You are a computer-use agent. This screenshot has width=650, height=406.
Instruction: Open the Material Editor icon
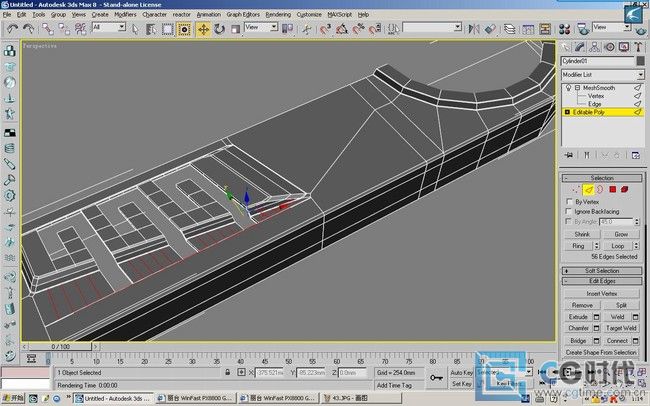564,29
